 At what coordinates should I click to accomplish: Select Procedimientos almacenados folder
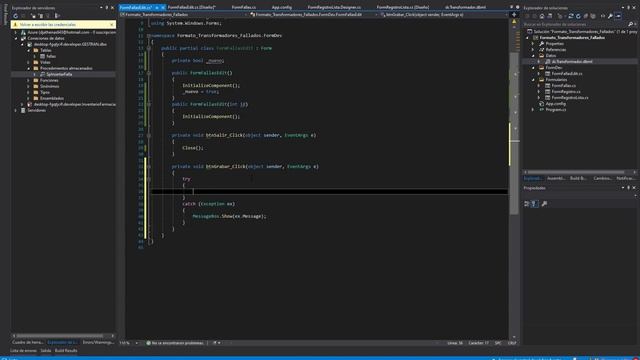pyautogui.click(x=66, y=68)
